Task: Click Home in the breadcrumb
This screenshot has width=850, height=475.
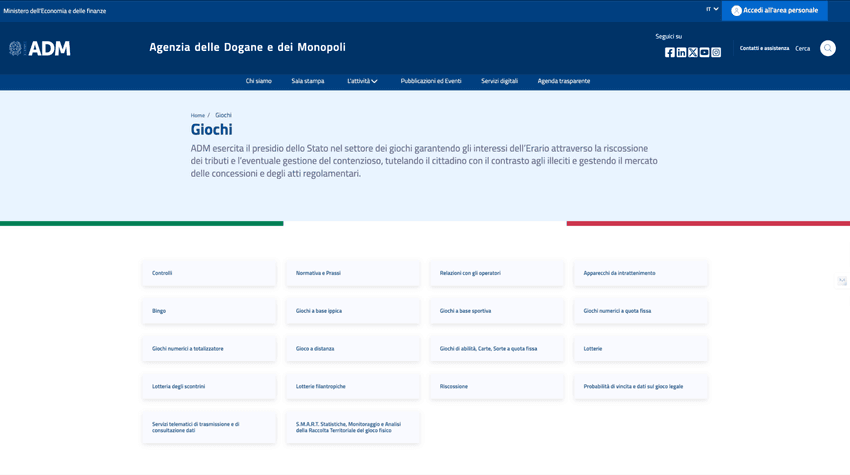Action: (x=197, y=115)
